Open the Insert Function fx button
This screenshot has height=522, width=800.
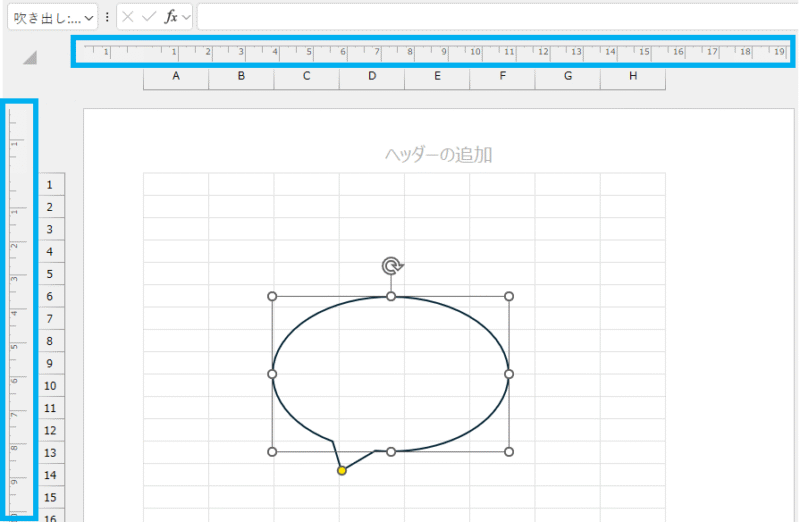(x=171, y=17)
